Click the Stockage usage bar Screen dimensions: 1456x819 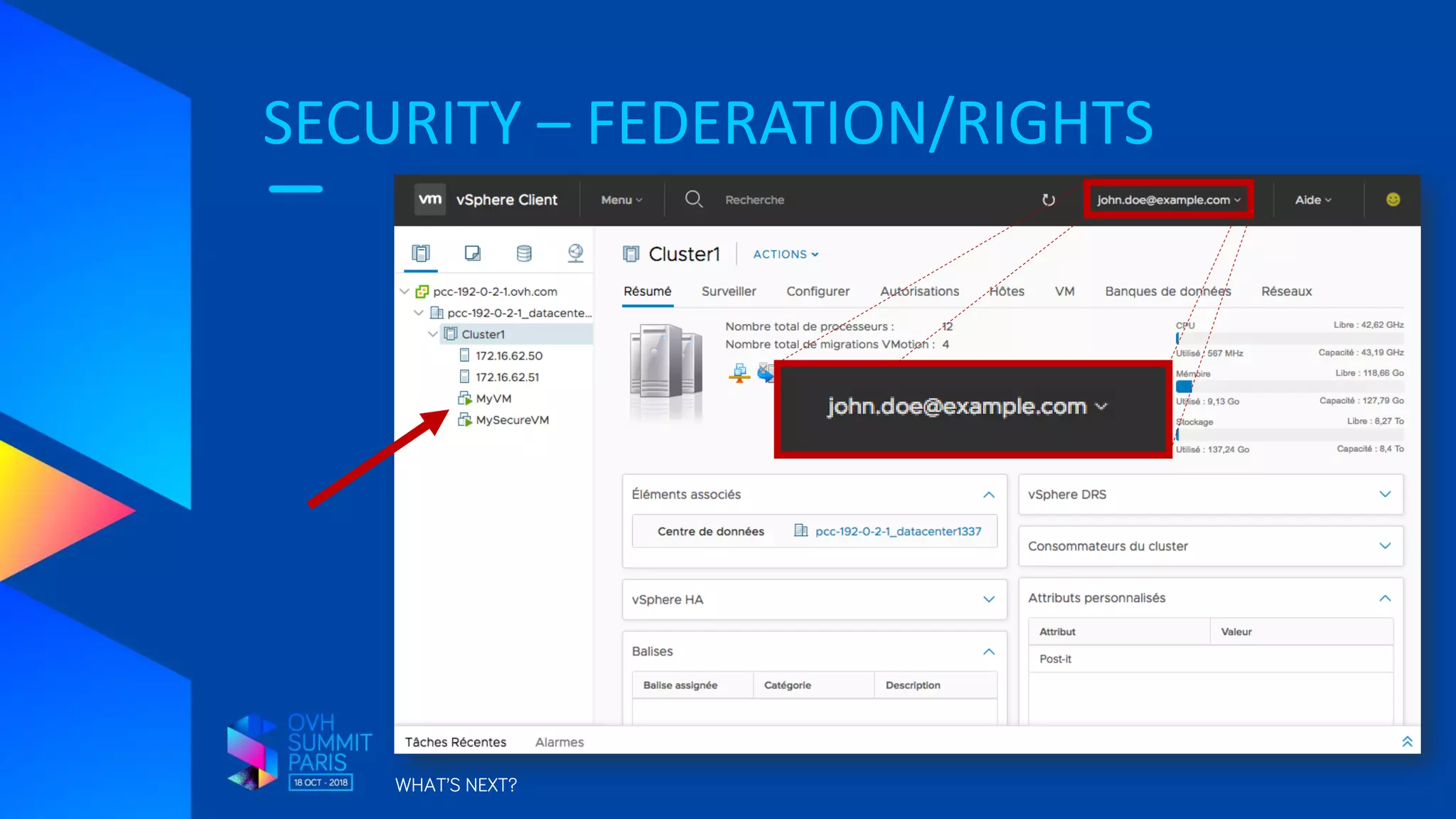coord(1290,435)
